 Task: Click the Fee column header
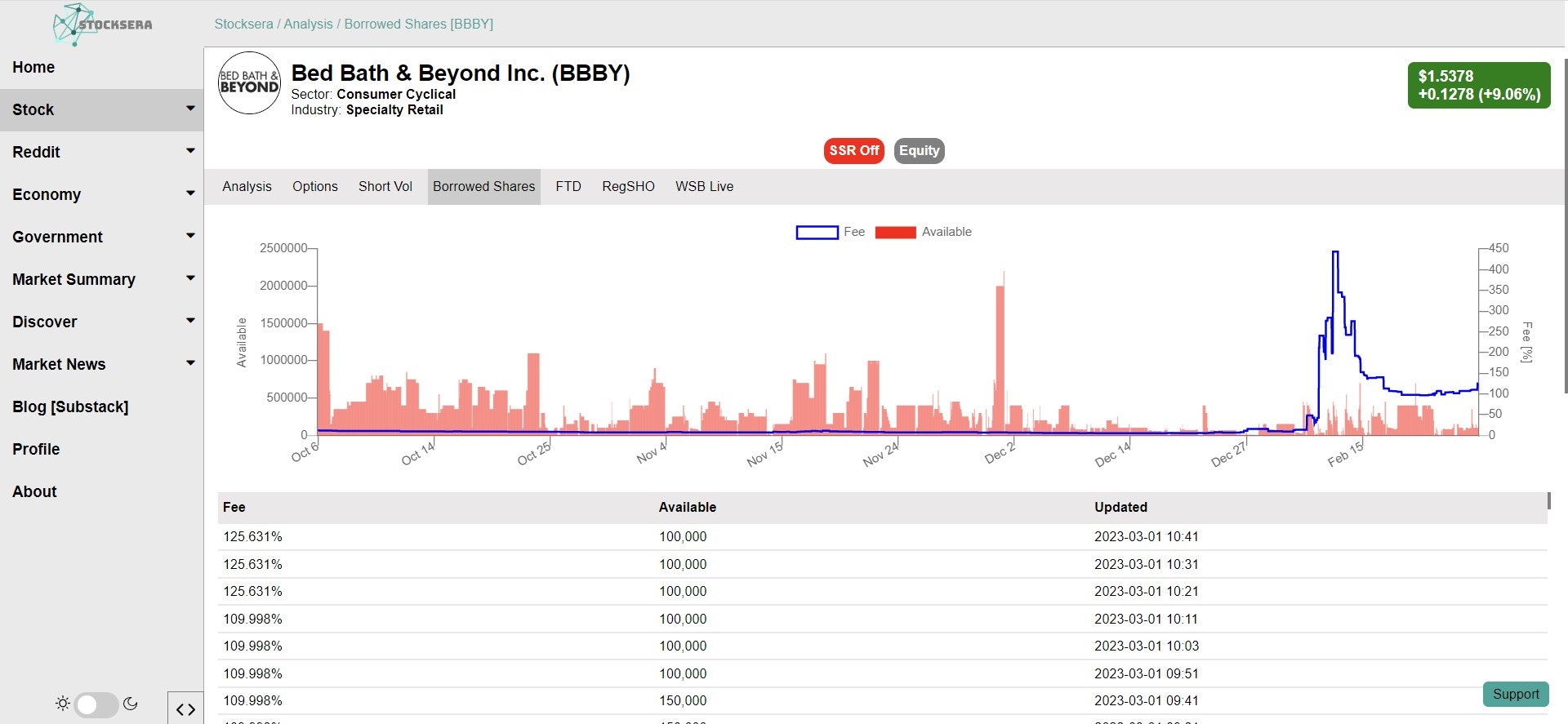(234, 507)
